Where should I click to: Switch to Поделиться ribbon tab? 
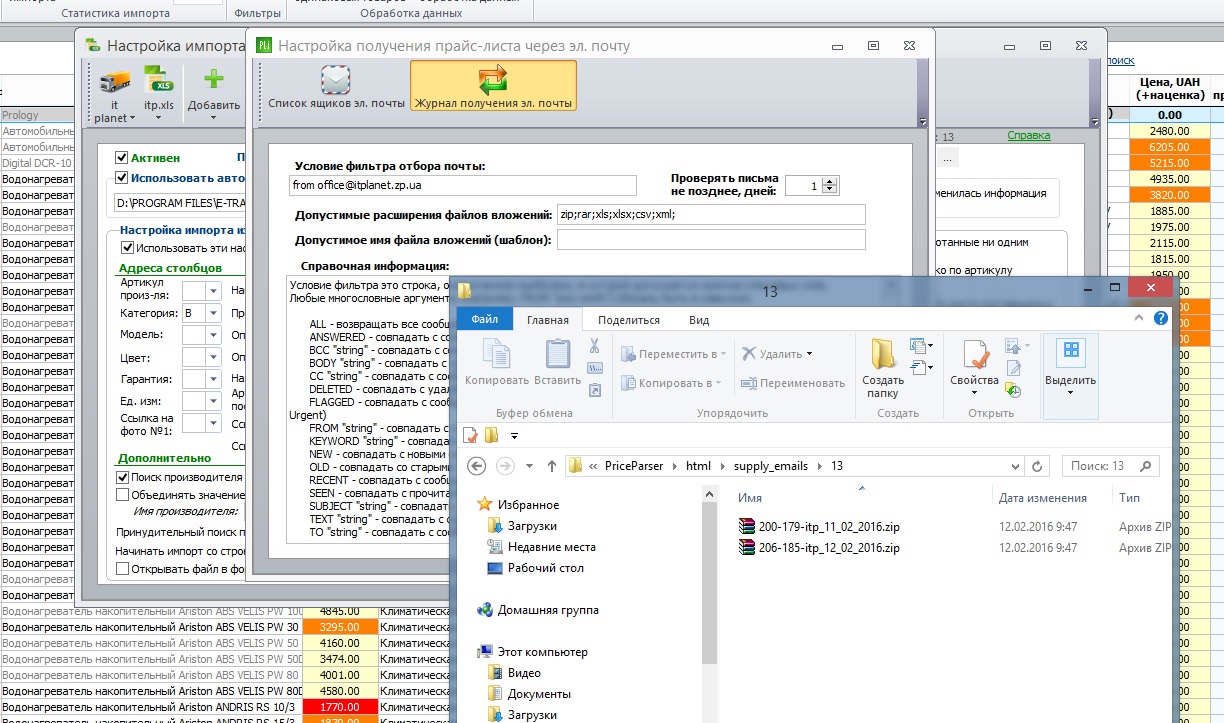tap(629, 320)
